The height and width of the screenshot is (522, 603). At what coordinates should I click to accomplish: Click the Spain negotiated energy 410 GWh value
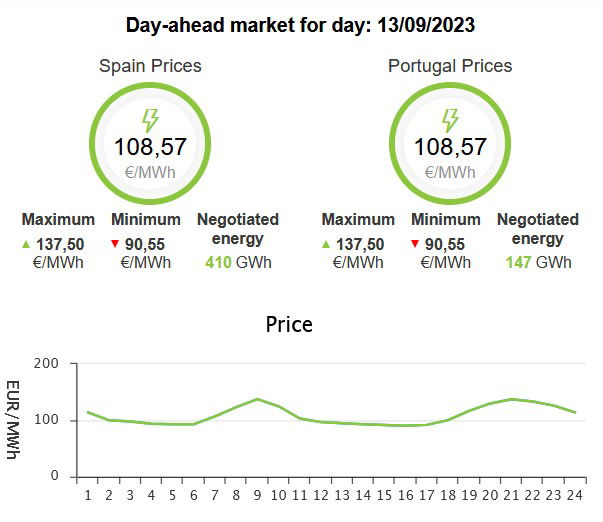point(238,262)
